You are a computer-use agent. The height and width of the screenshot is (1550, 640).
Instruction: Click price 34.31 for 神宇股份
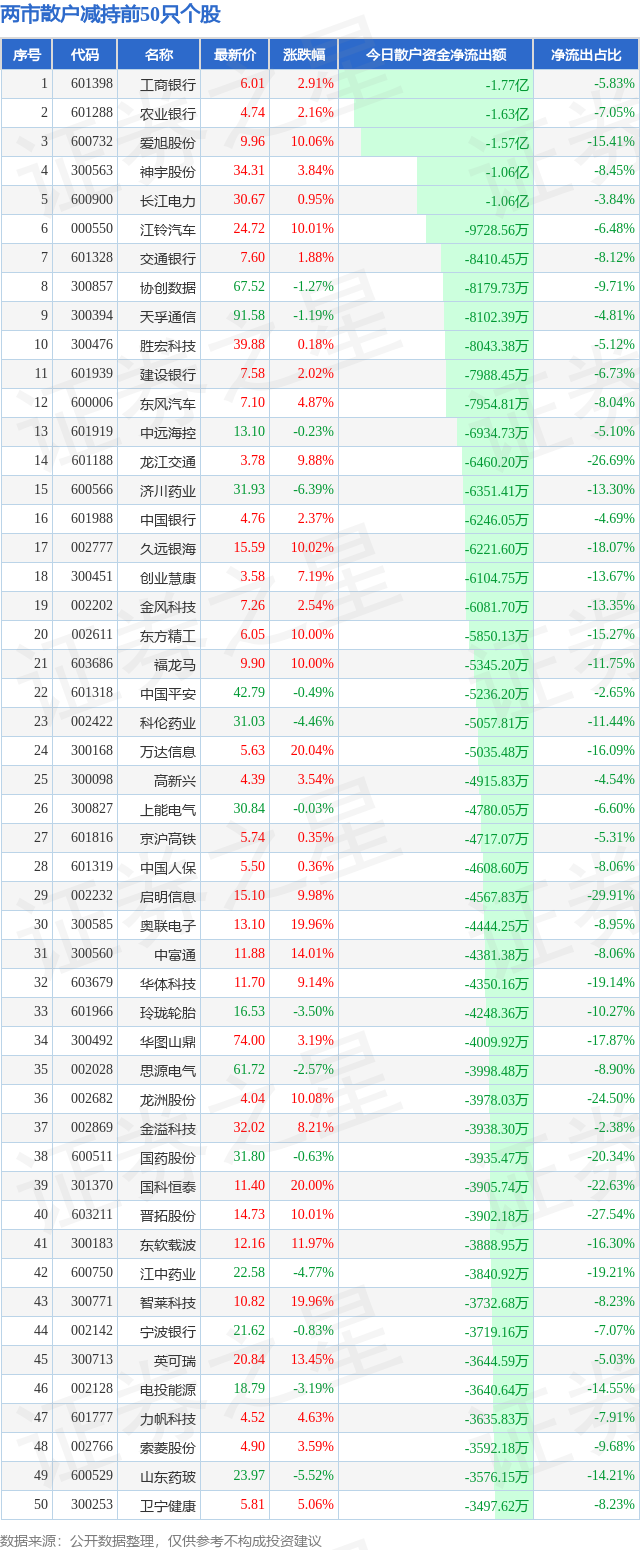[x=249, y=171]
